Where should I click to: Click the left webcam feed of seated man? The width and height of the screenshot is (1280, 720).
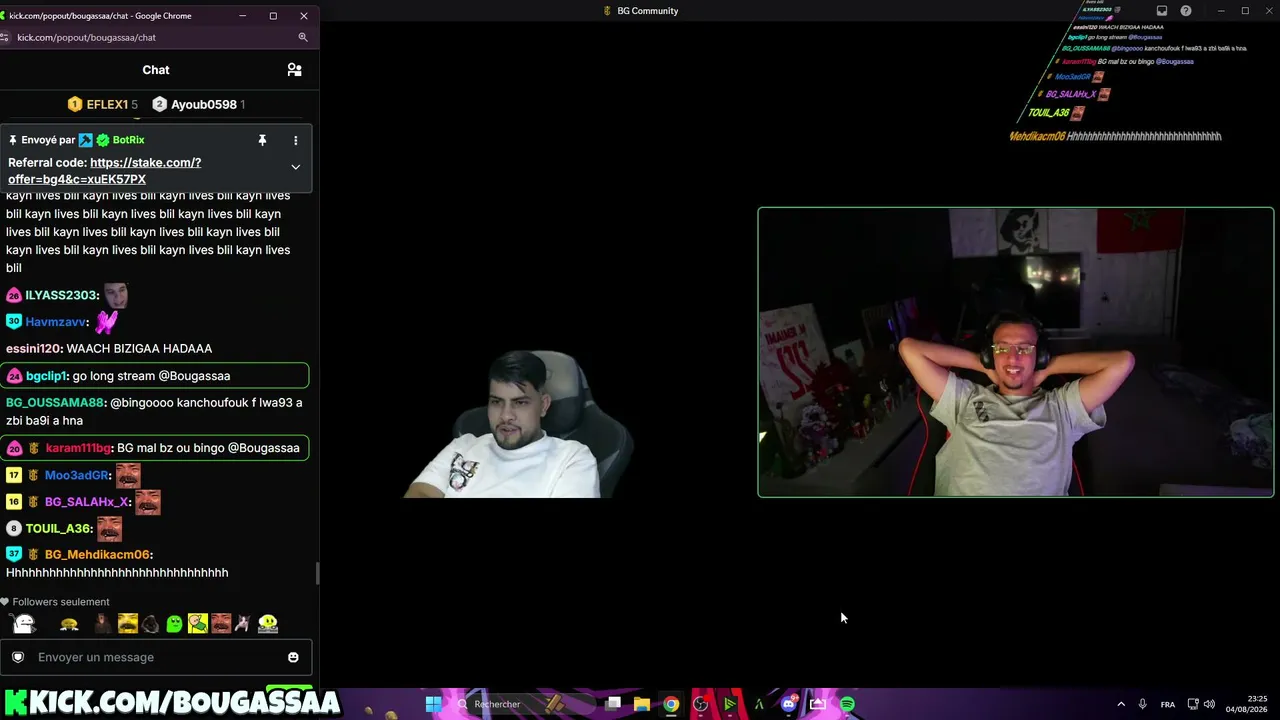518,423
